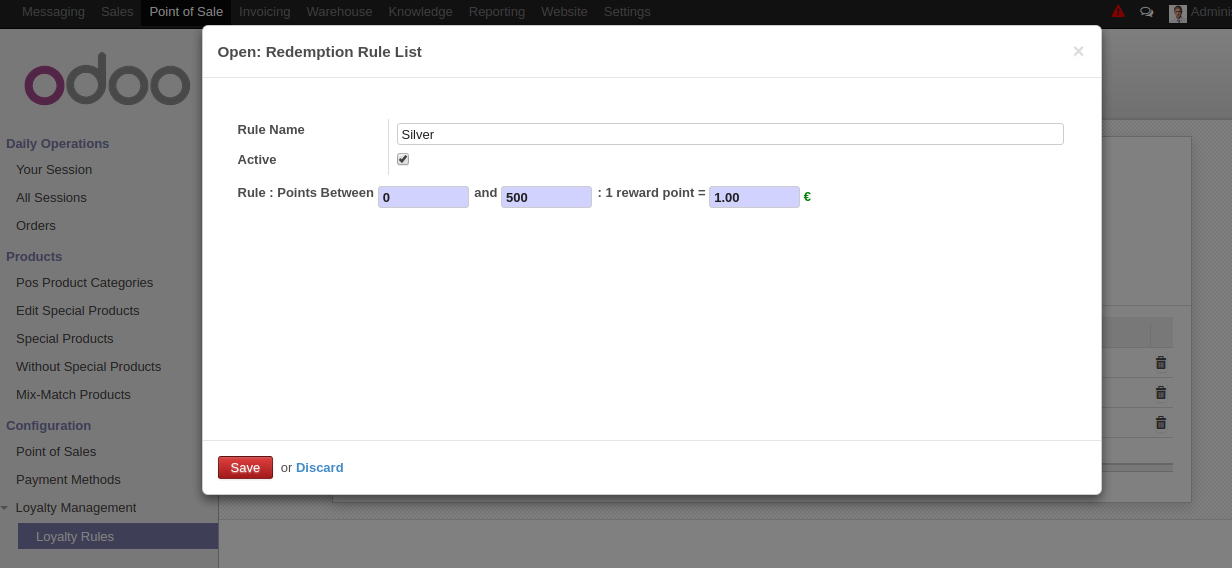Click the Discard link
Viewport: 1232px width, 568px height.
tap(320, 467)
